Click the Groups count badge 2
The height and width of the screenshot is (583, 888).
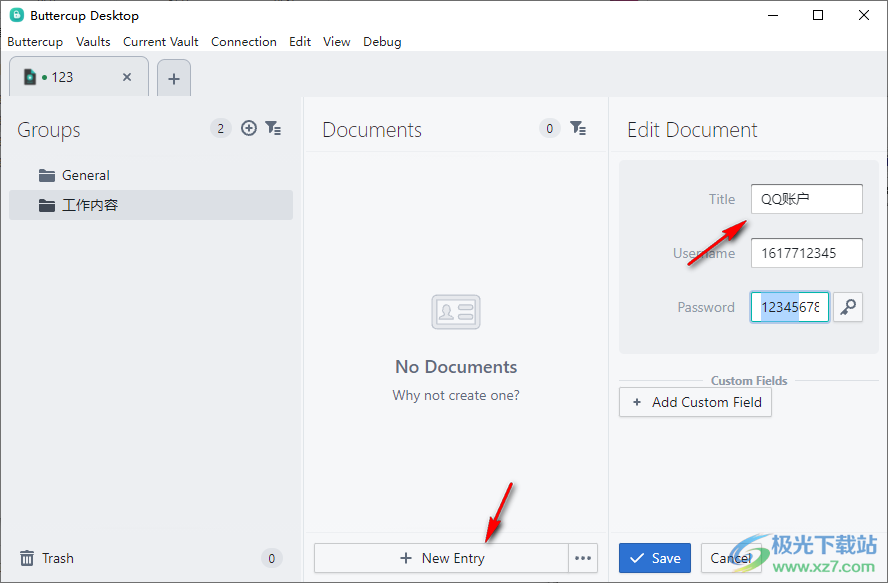point(220,129)
